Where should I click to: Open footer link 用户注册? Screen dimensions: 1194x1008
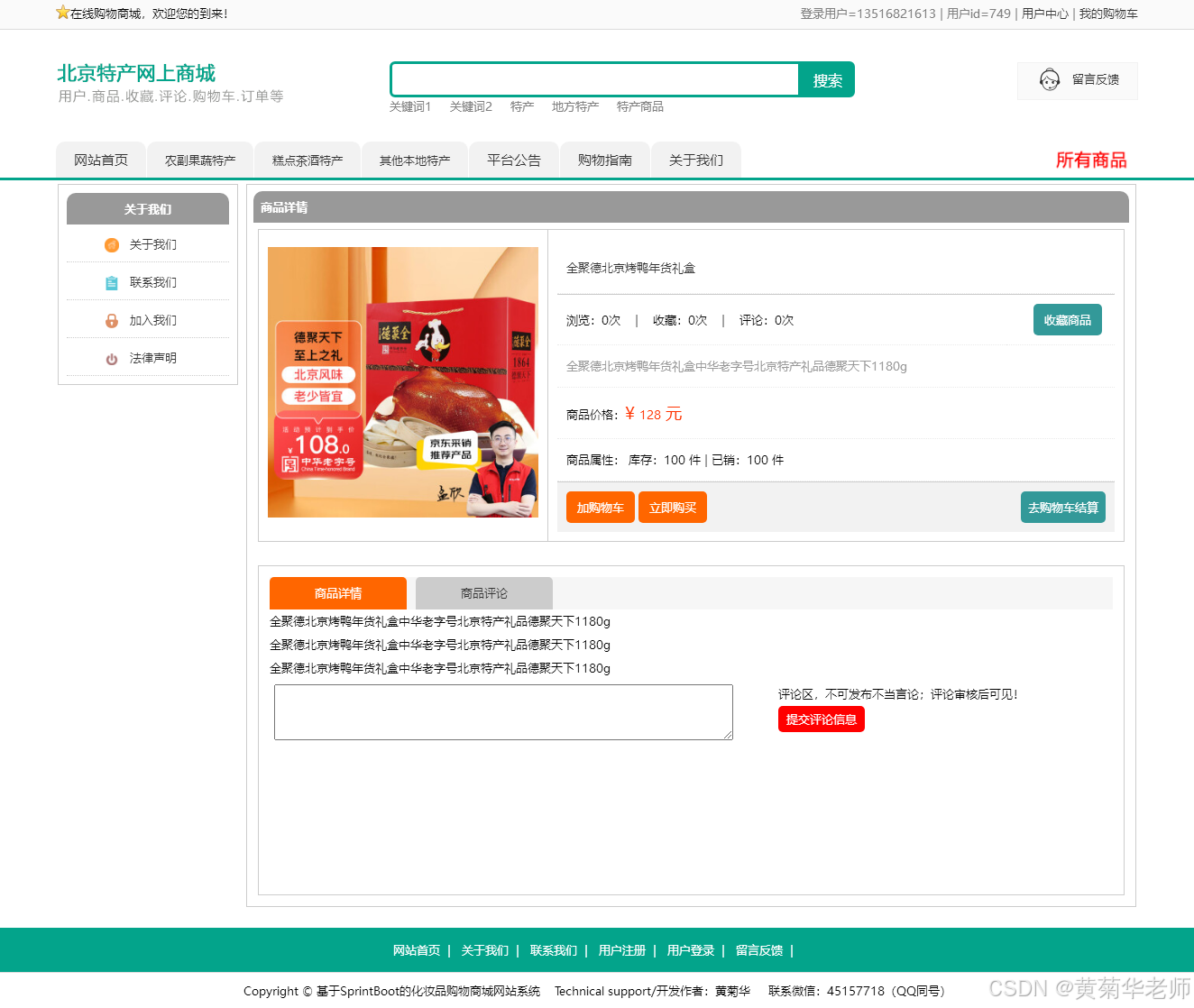point(622,950)
